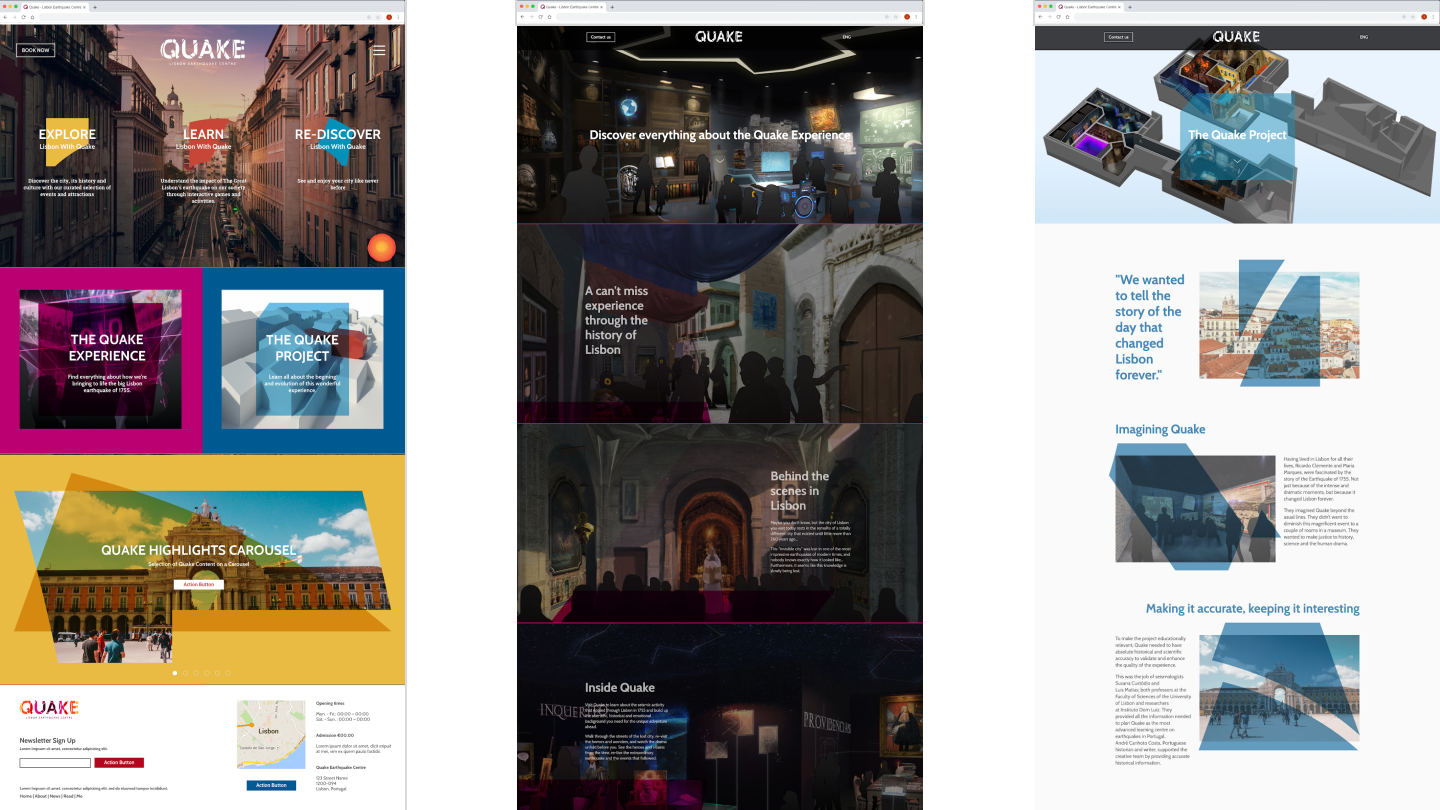Image resolution: width=1440 pixels, height=810 pixels.
Task: Open the home page in the left browser
Action: (x=32, y=17)
